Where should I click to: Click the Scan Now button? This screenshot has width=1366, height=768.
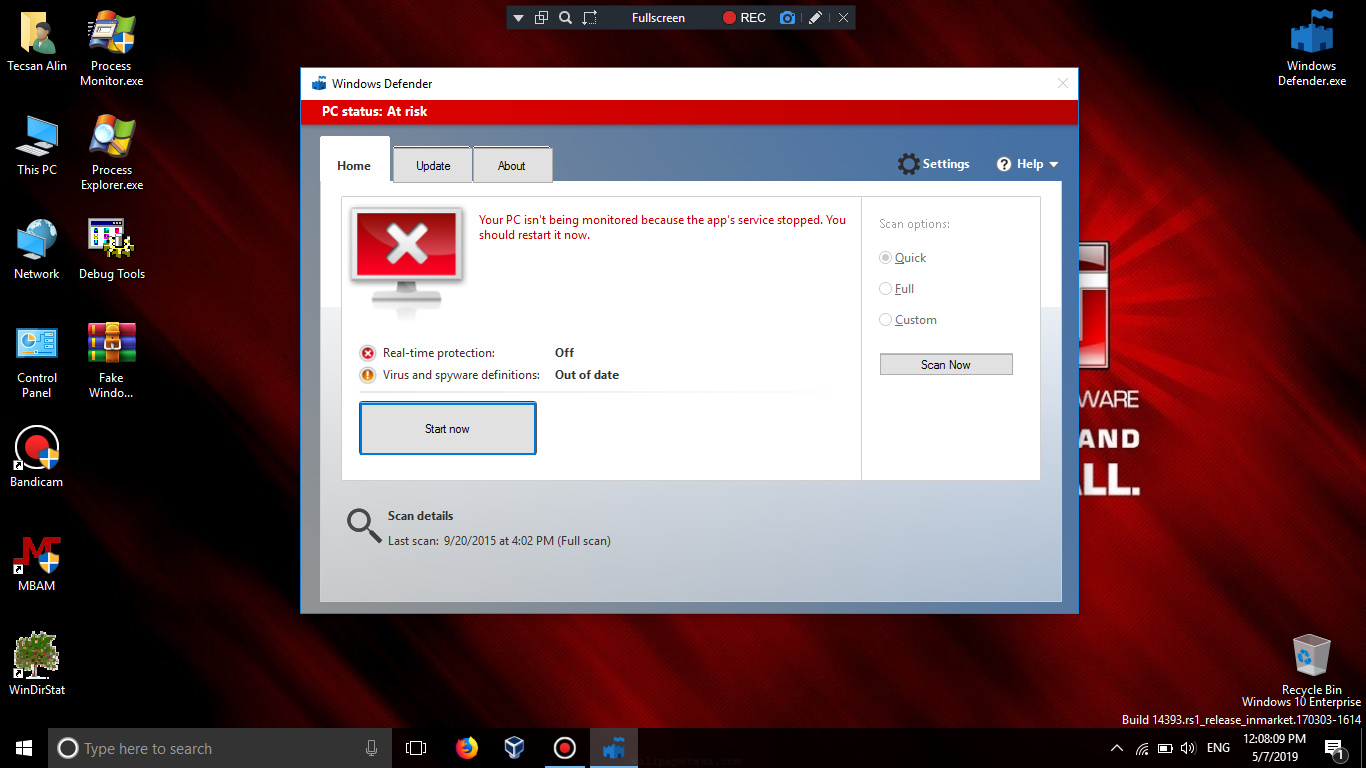pos(946,365)
